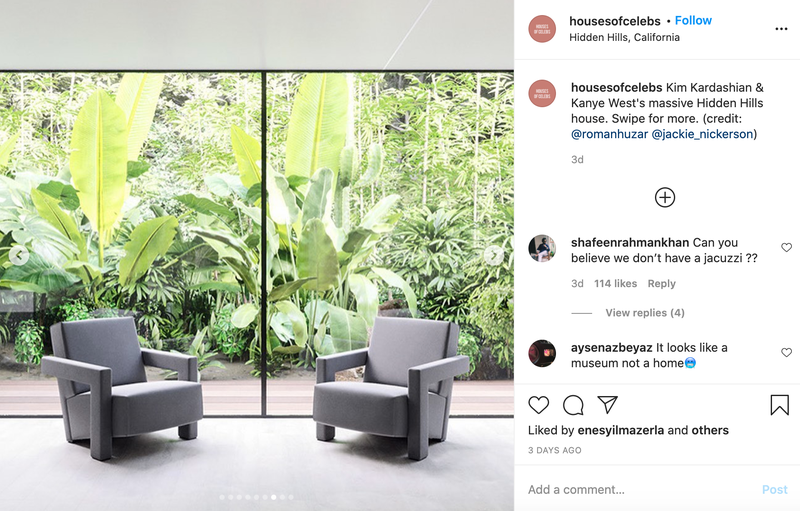View 114 likes on comment
Image resolution: width=800 pixels, height=511 pixels.
click(x=615, y=284)
